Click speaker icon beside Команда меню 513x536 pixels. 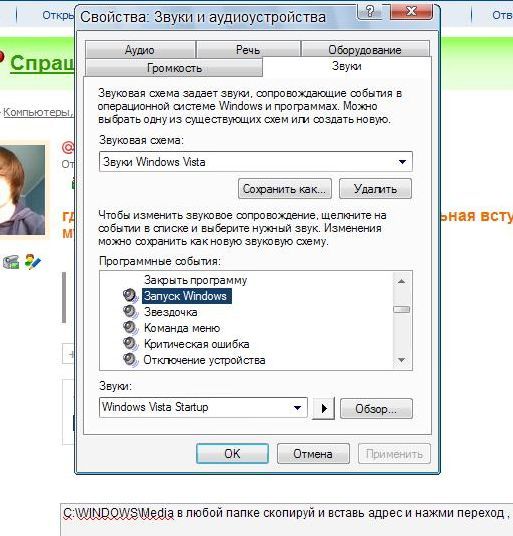pyautogui.click(x=131, y=327)
